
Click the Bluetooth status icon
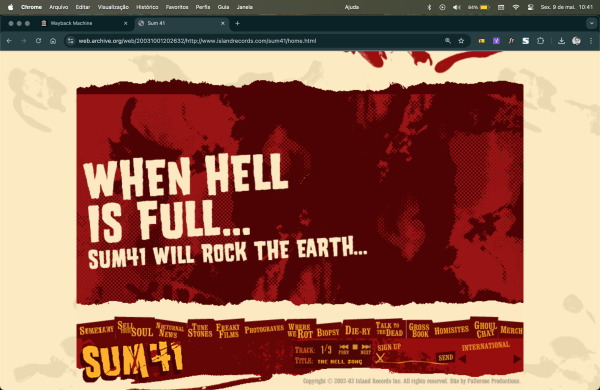coord(429,7)
